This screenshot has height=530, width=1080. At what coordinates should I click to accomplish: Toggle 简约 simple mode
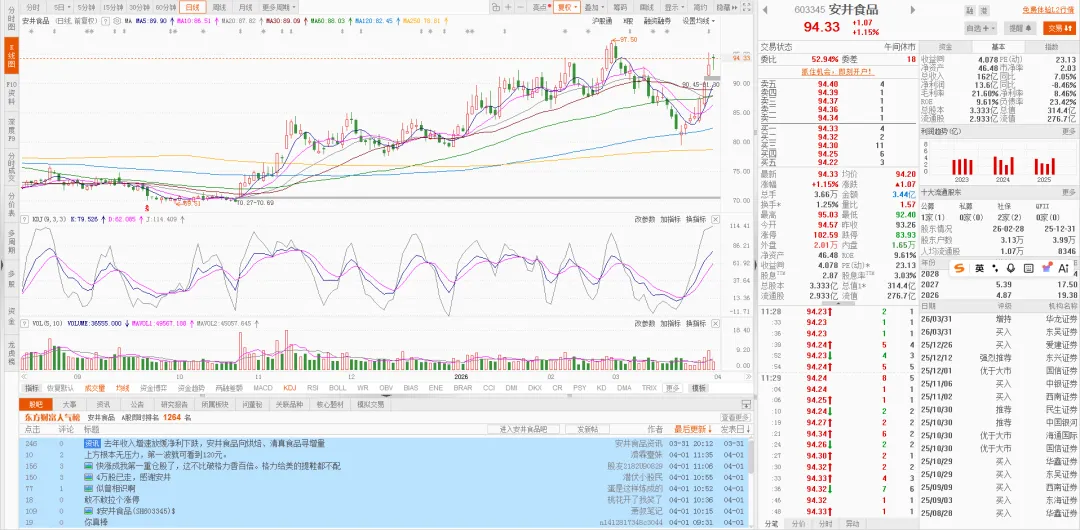pyautogui.click(x=700, y=7)
